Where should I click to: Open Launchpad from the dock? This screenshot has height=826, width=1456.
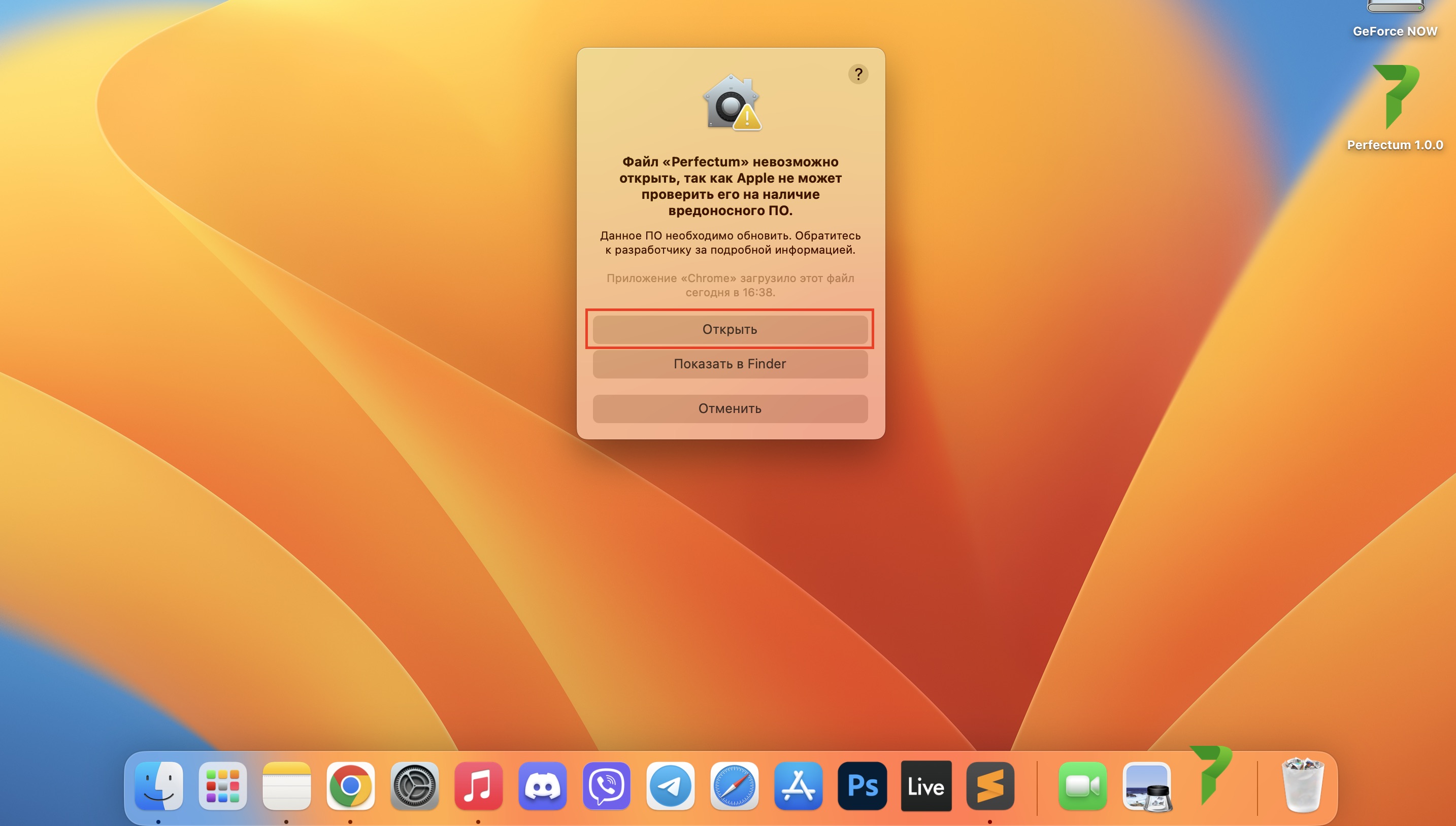[x=222, y=786]
